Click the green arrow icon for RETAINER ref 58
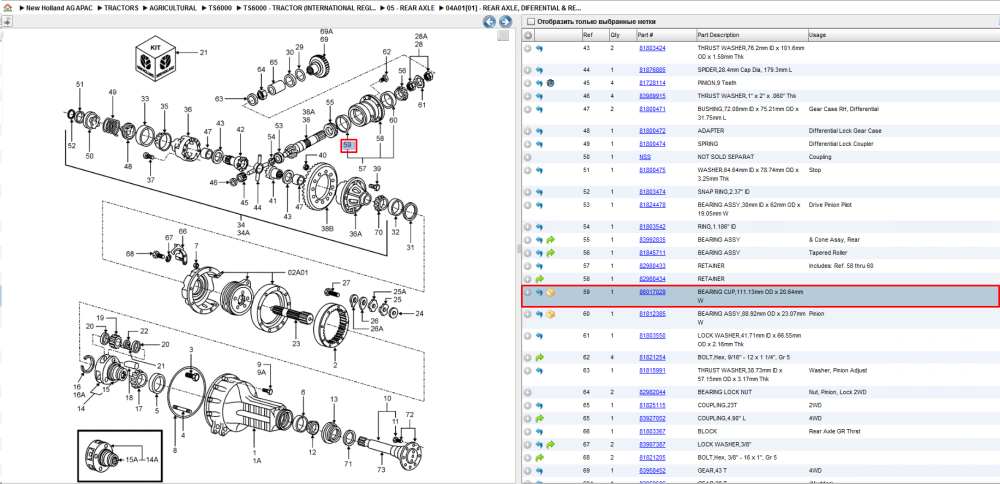 539,279
